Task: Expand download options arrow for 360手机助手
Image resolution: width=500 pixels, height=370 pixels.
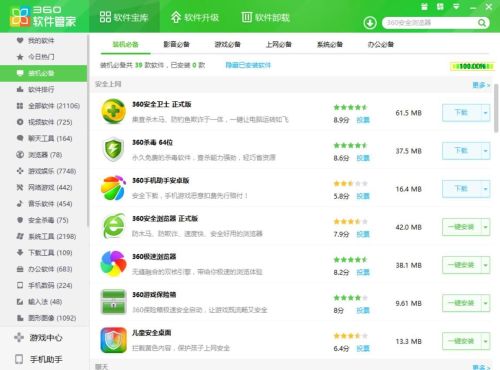Action: coord(486,189)
